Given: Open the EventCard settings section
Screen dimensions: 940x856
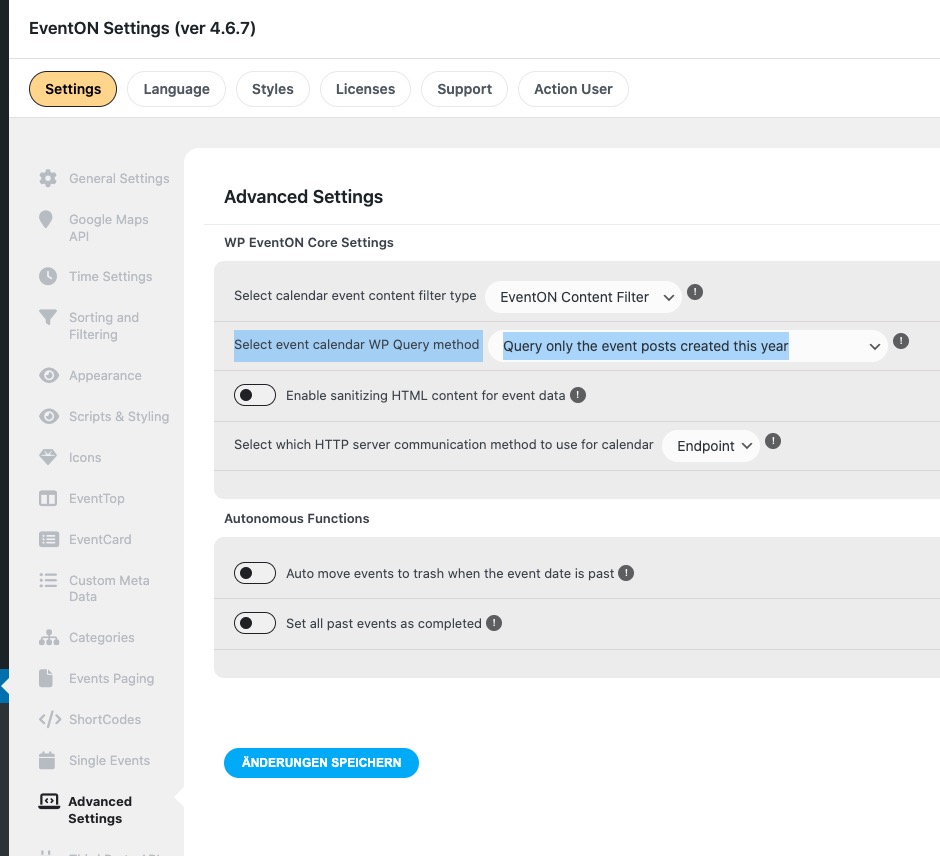Looking at the screenshot, I should (100, 539).
